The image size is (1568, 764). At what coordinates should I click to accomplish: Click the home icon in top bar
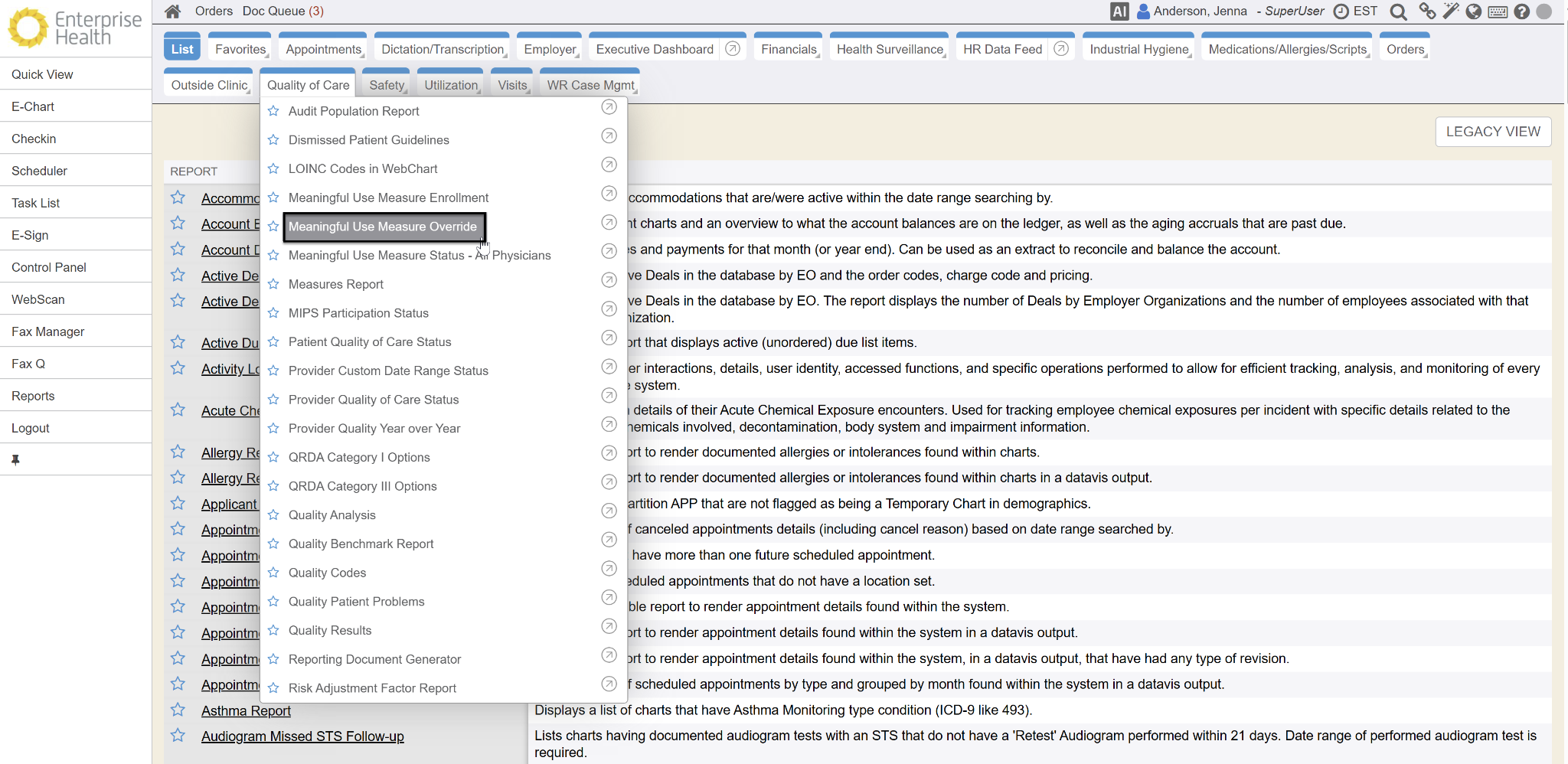(173, 11)
